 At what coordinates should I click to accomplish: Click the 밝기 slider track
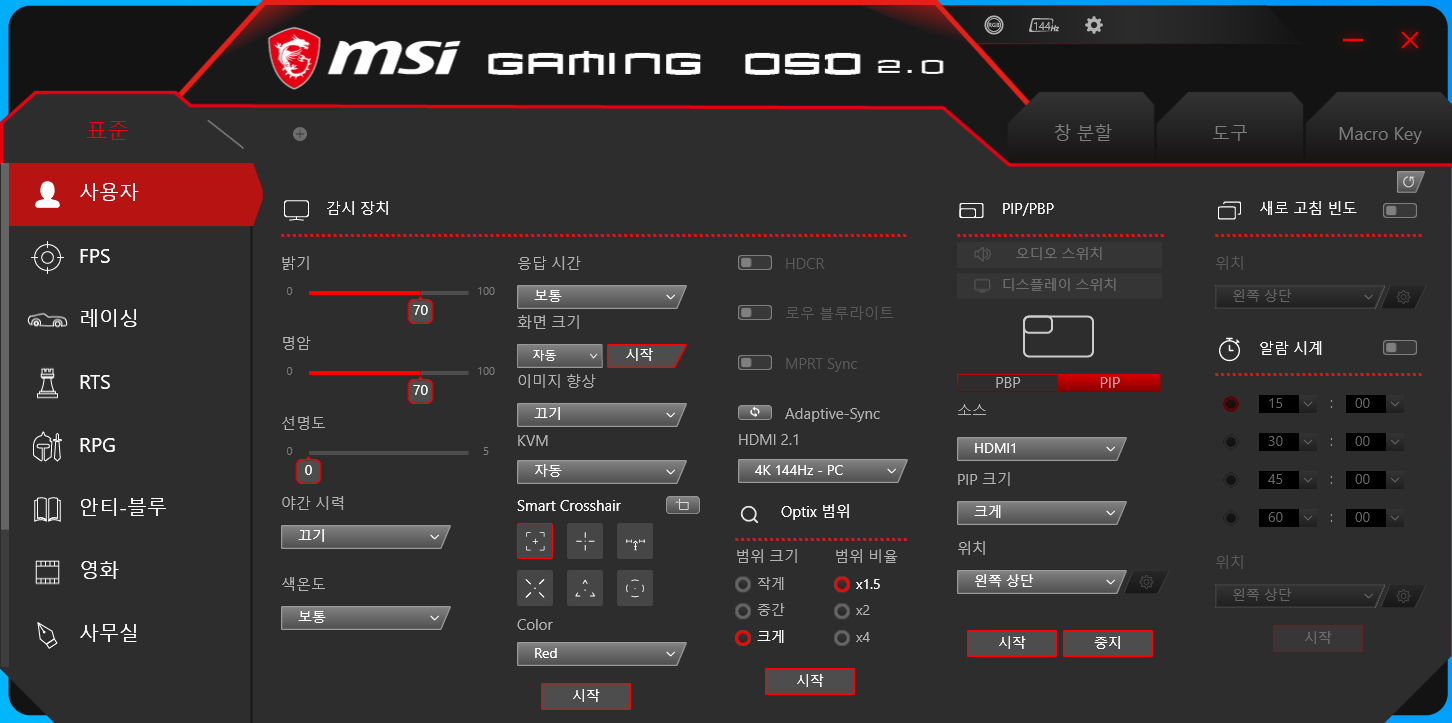pyautogui.click(x=388, y=293)
